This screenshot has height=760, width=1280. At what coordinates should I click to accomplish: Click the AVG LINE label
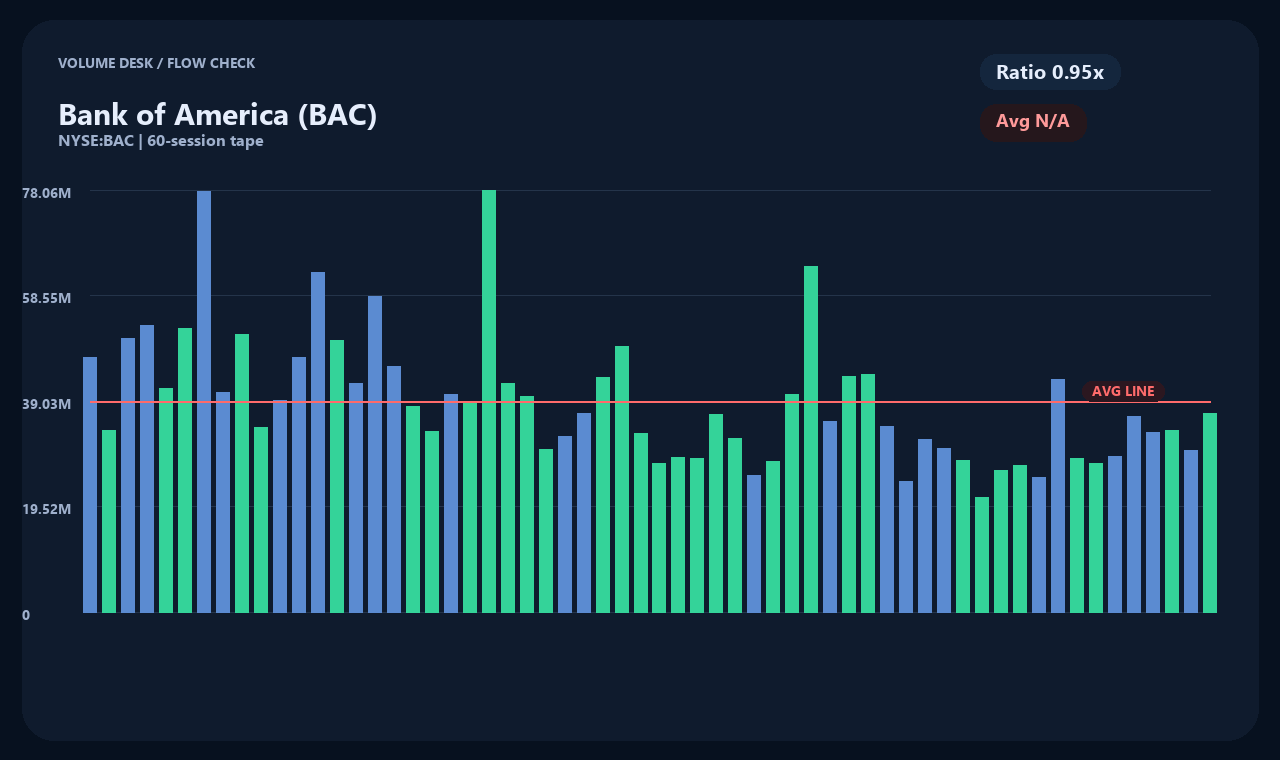1123,391
